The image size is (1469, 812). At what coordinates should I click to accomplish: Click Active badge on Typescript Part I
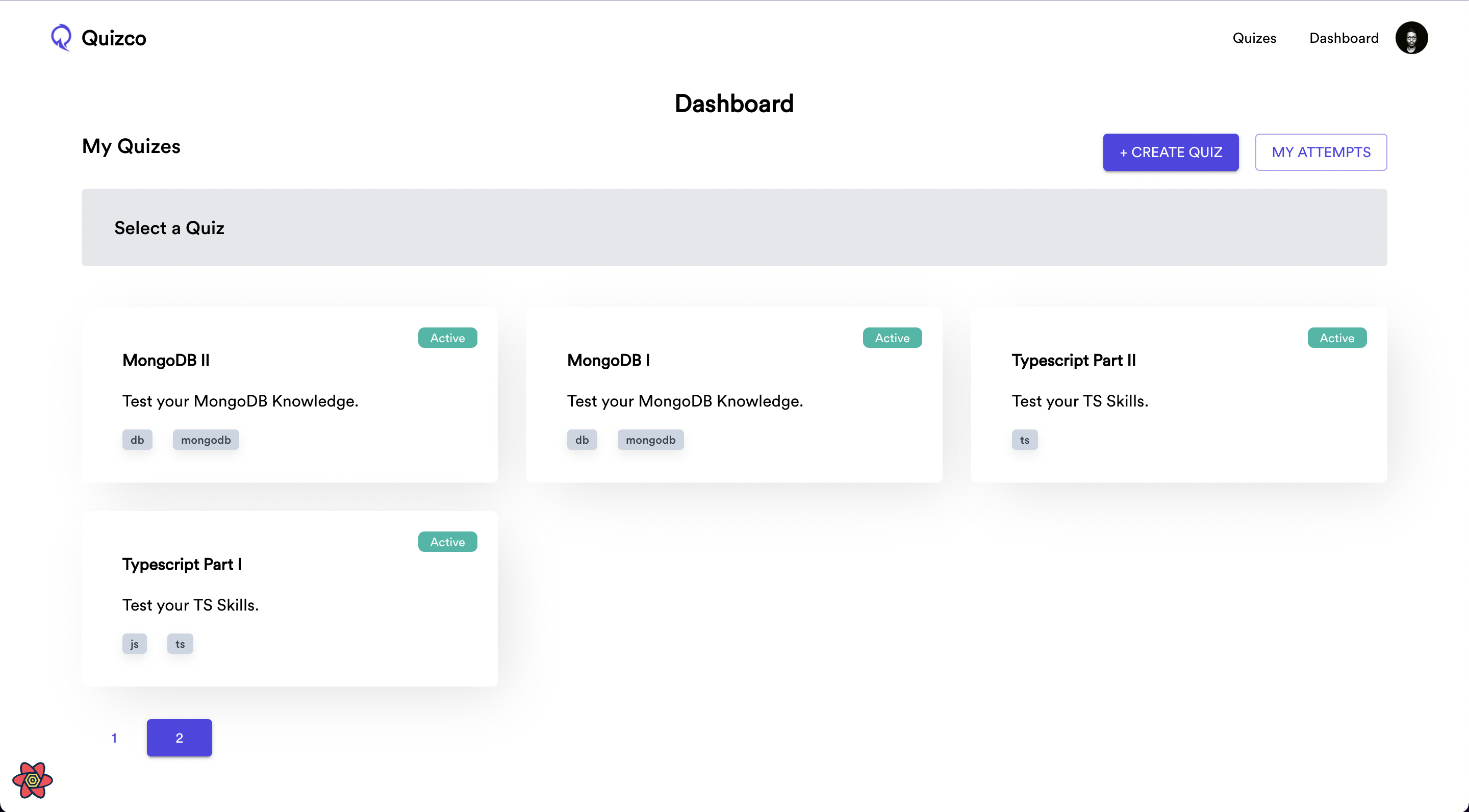[x=447, y=542]
